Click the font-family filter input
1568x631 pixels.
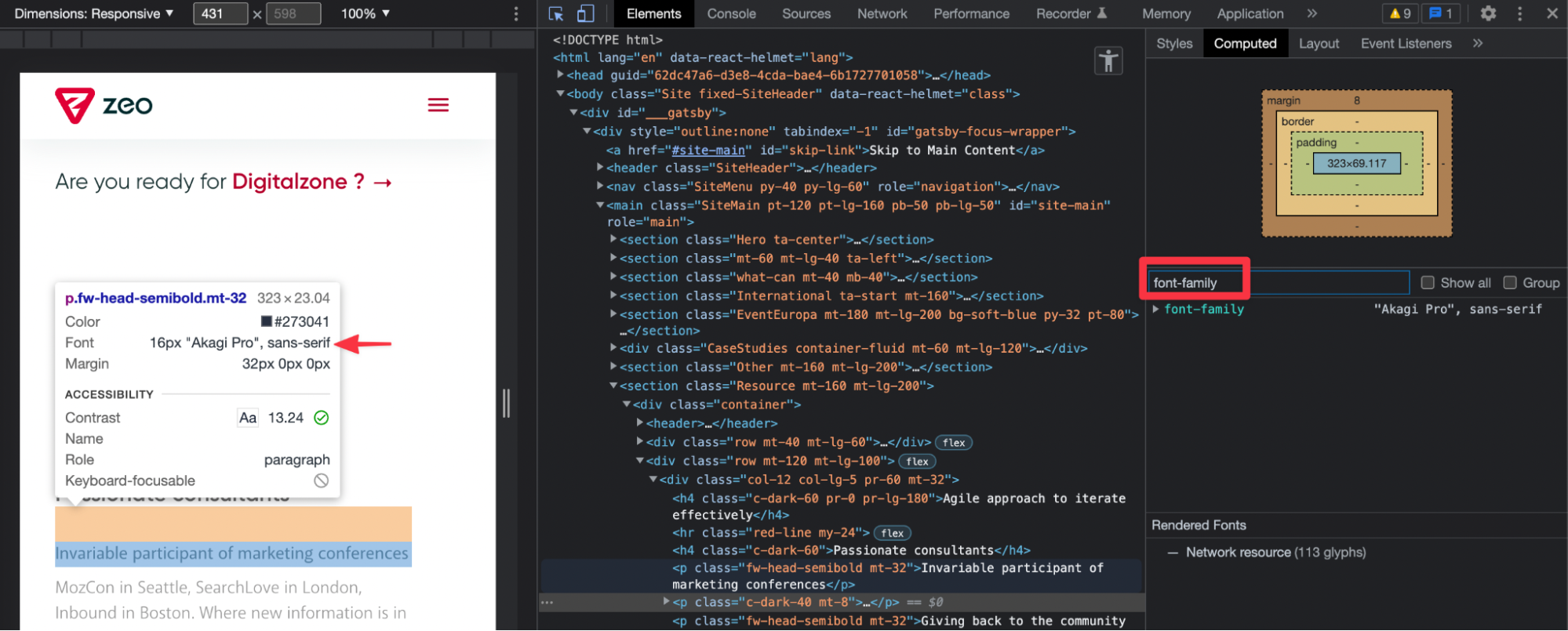click(1279, 282)
